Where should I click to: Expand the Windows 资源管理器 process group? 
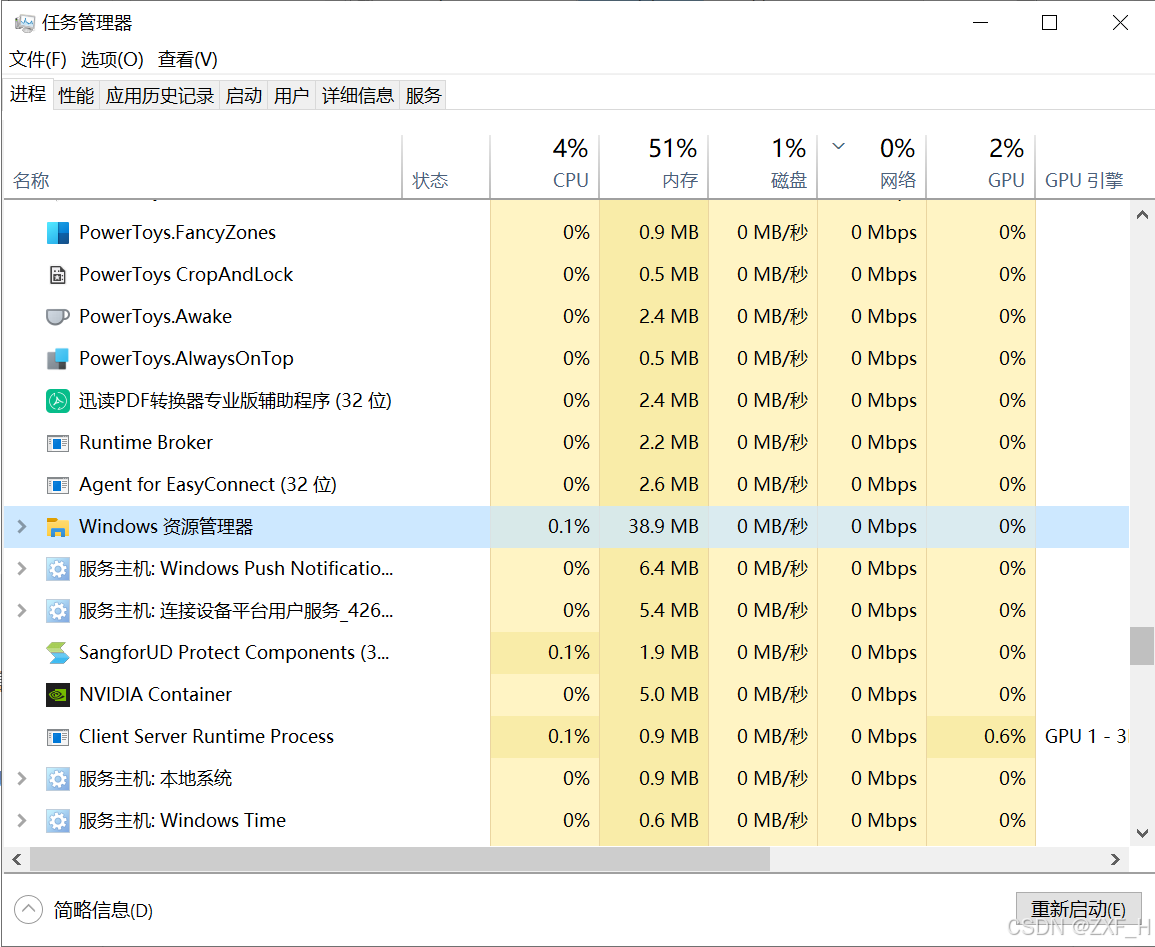(x=22, y=527)
